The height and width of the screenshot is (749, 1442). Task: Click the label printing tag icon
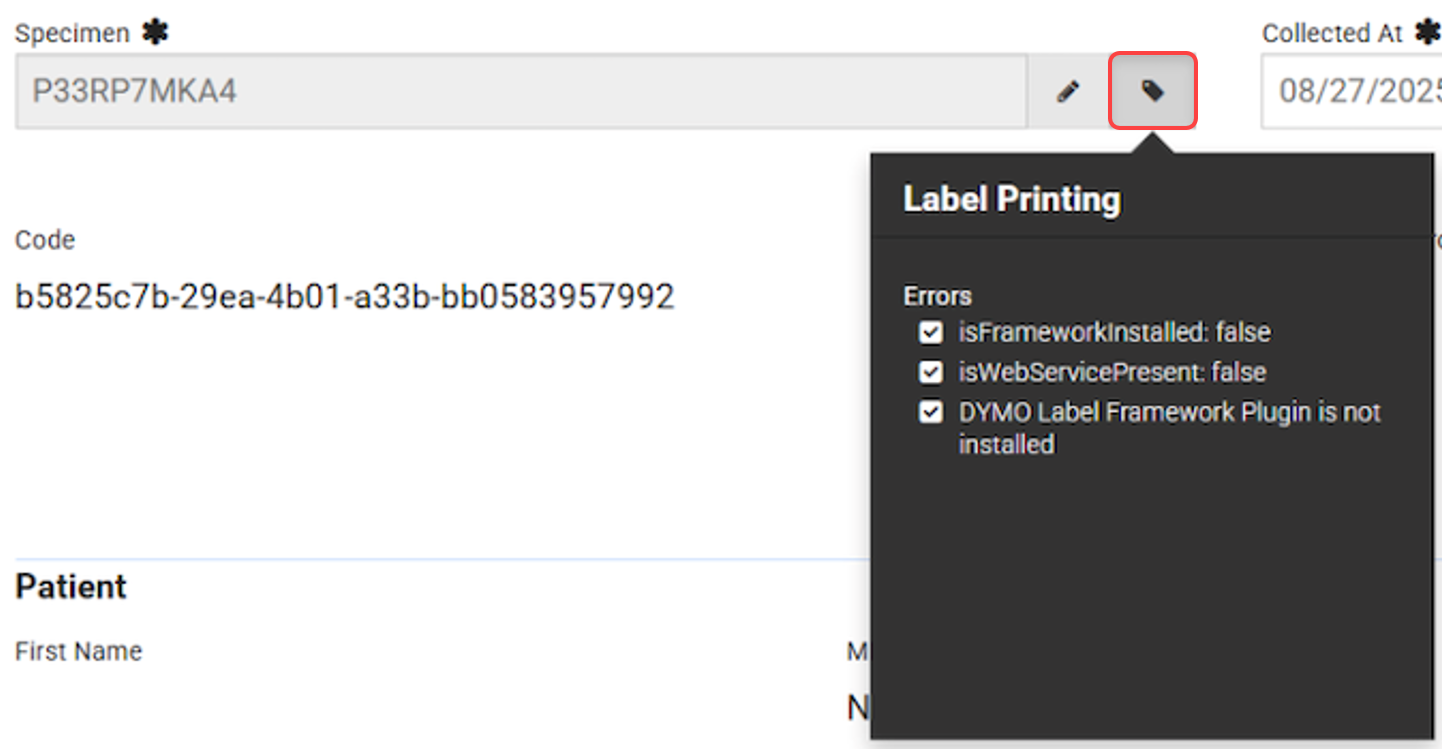[1153, 92]
